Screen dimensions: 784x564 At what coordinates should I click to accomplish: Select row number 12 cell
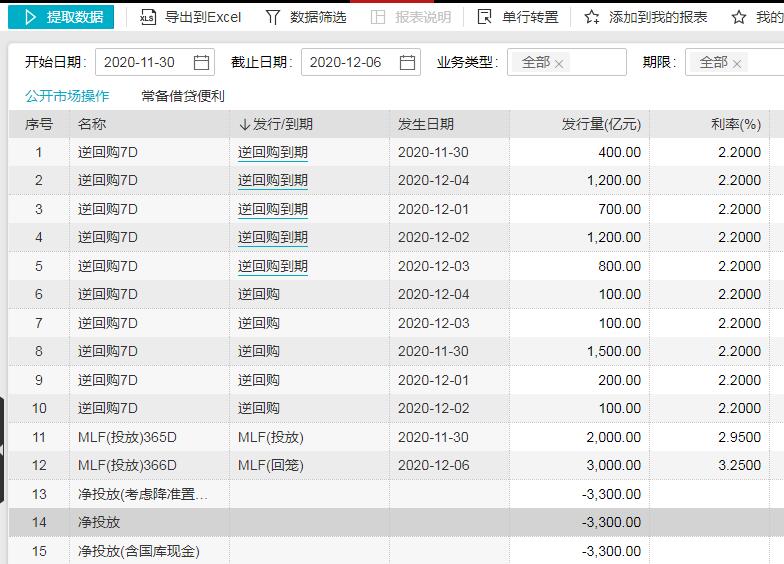click(x=39, y=466)
